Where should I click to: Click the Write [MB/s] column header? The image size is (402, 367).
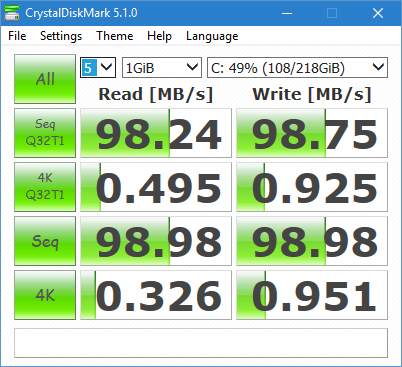pyautogui.click(x=312, y=94)
